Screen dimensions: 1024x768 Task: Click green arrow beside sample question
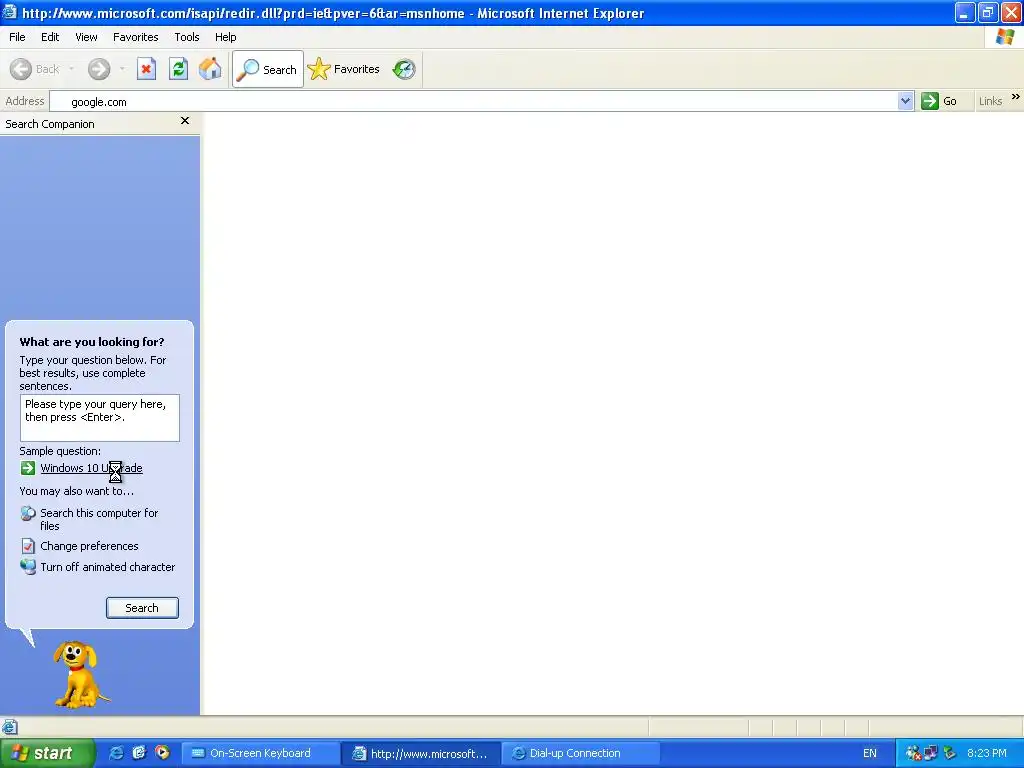click(27, 468)
